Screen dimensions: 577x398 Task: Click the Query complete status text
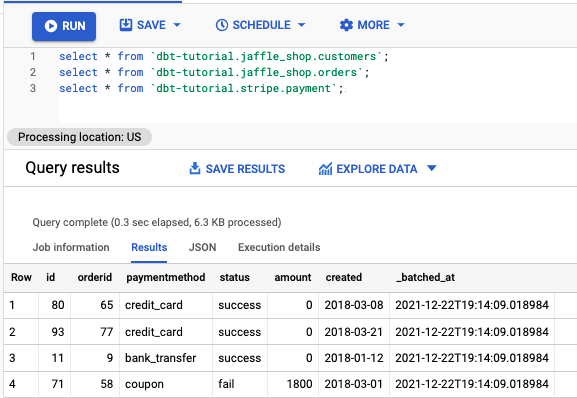tap(157, 222)
